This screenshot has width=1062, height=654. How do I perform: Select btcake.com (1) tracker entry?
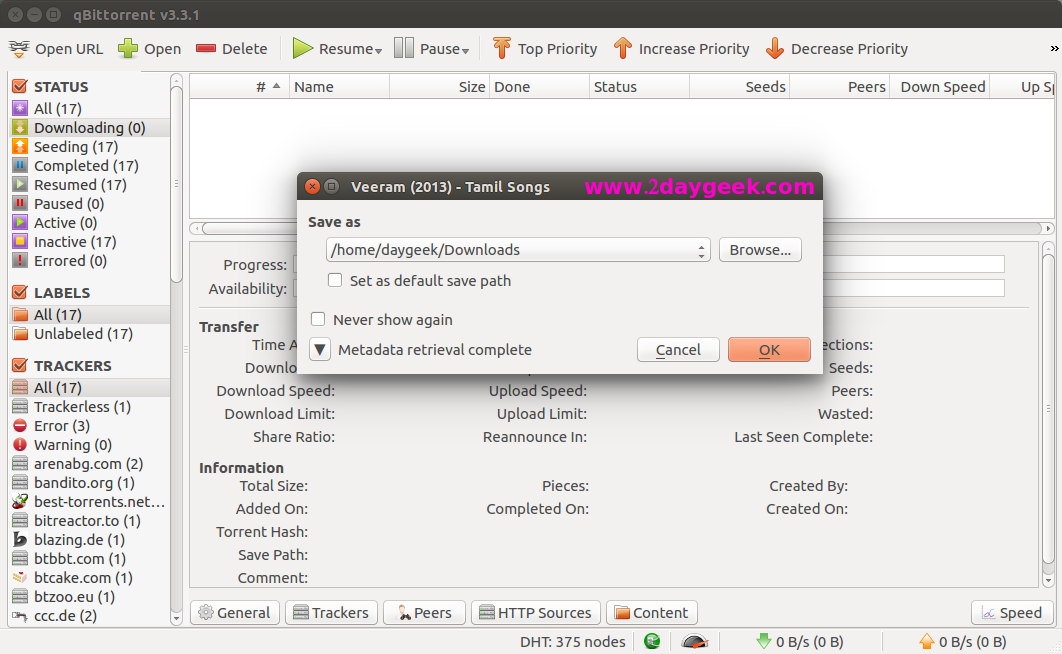tap(89, 577)
